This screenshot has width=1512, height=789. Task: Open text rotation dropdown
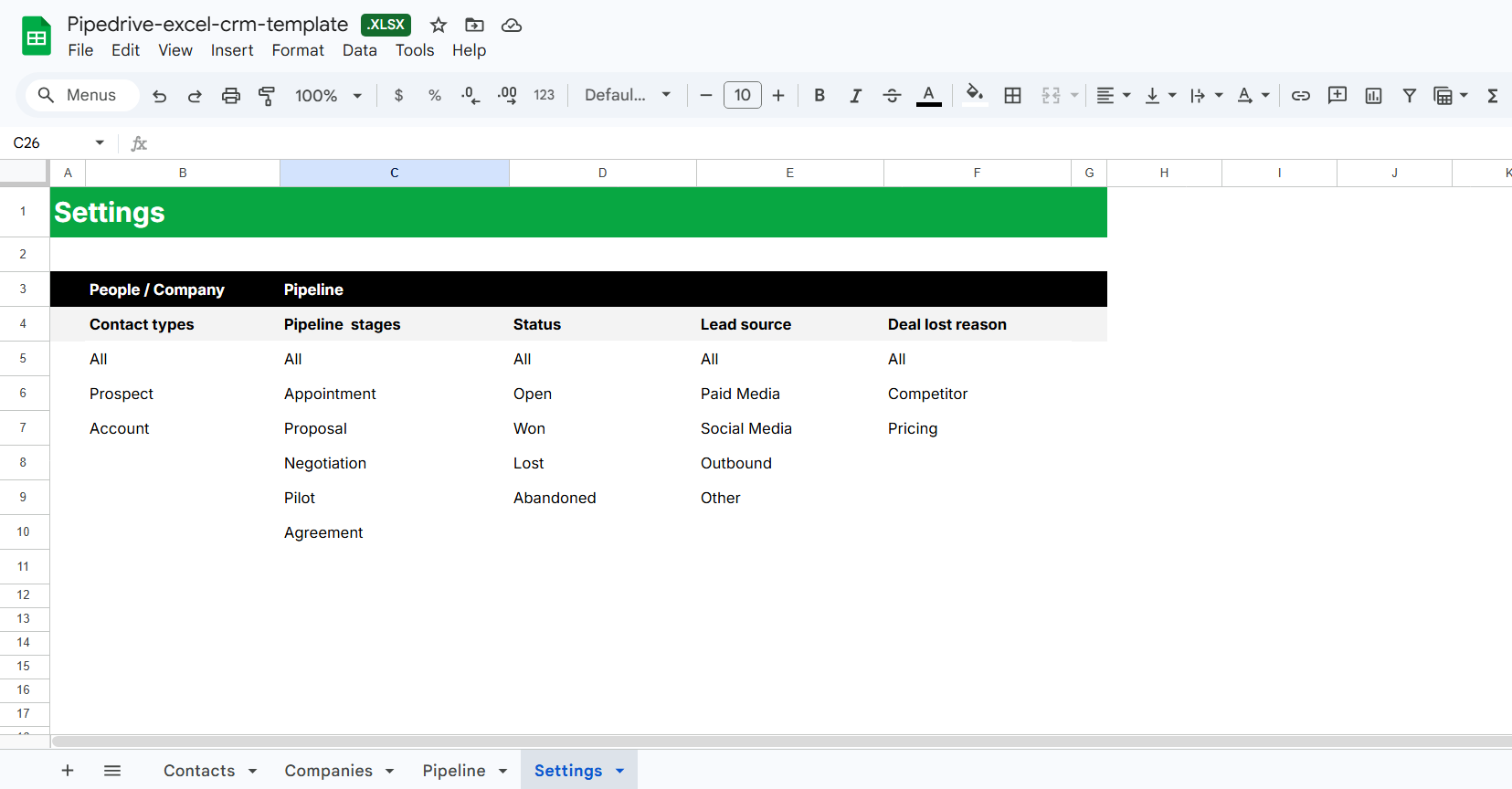(x=1253, y=95)
